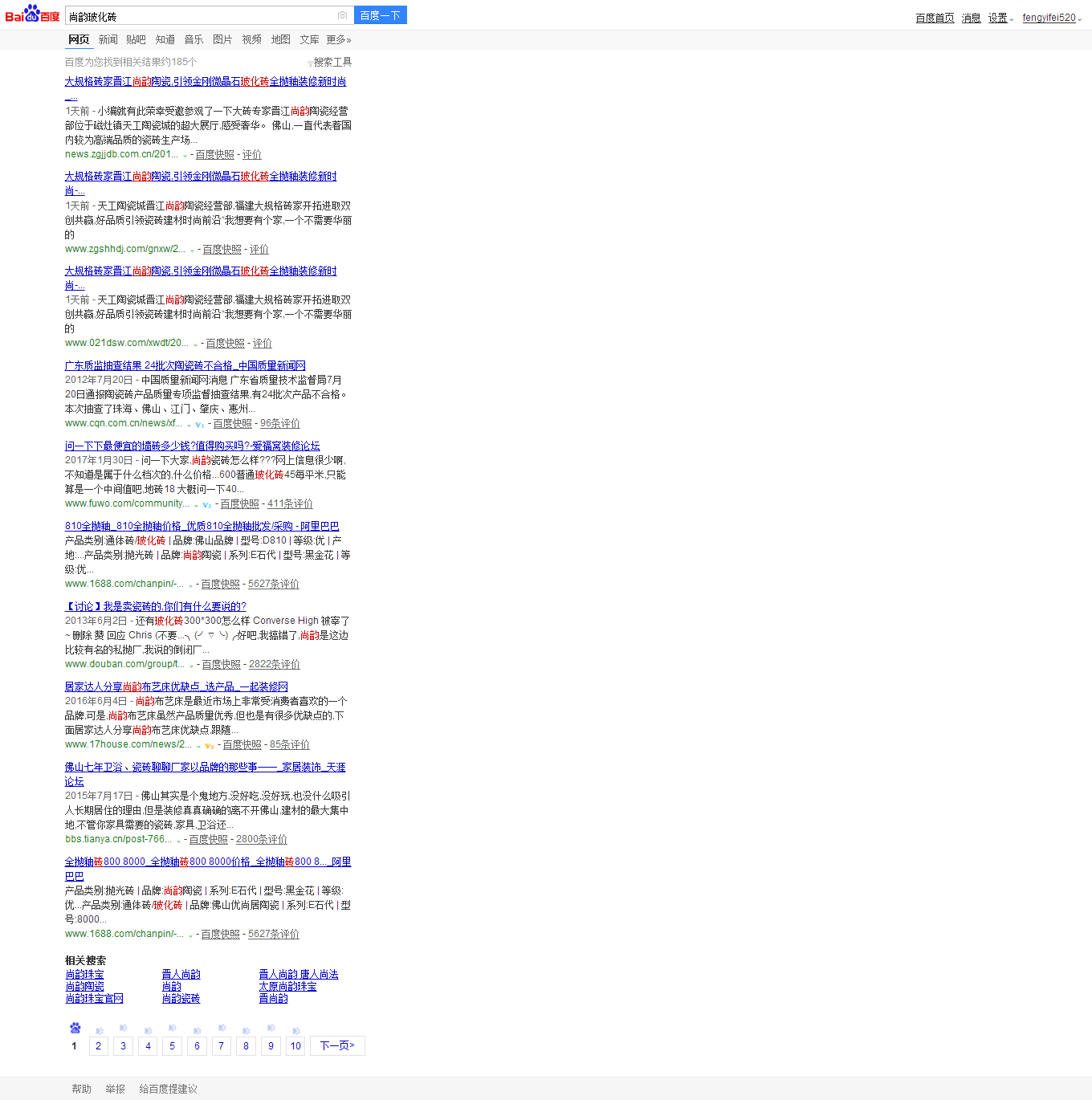Open 给百度提建议 footer link
Viewport: 1092px width, 1100px height.
tap(168, 1089)
